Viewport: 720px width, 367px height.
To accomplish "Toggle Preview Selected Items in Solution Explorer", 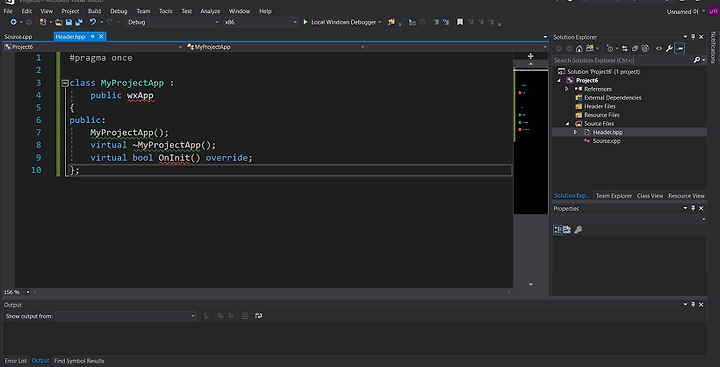I will tap(680, 48).
